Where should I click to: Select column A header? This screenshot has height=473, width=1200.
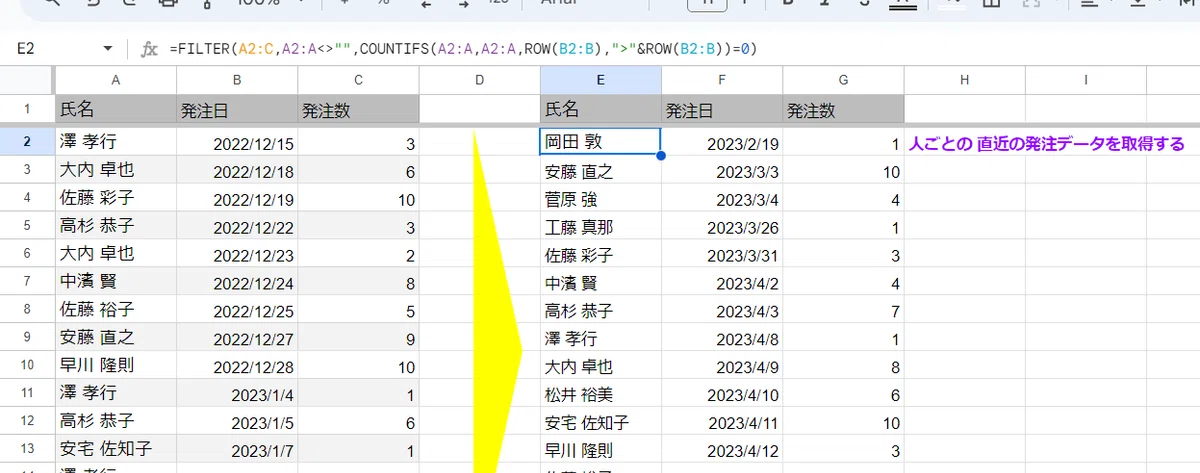click(x=116, y=79)
